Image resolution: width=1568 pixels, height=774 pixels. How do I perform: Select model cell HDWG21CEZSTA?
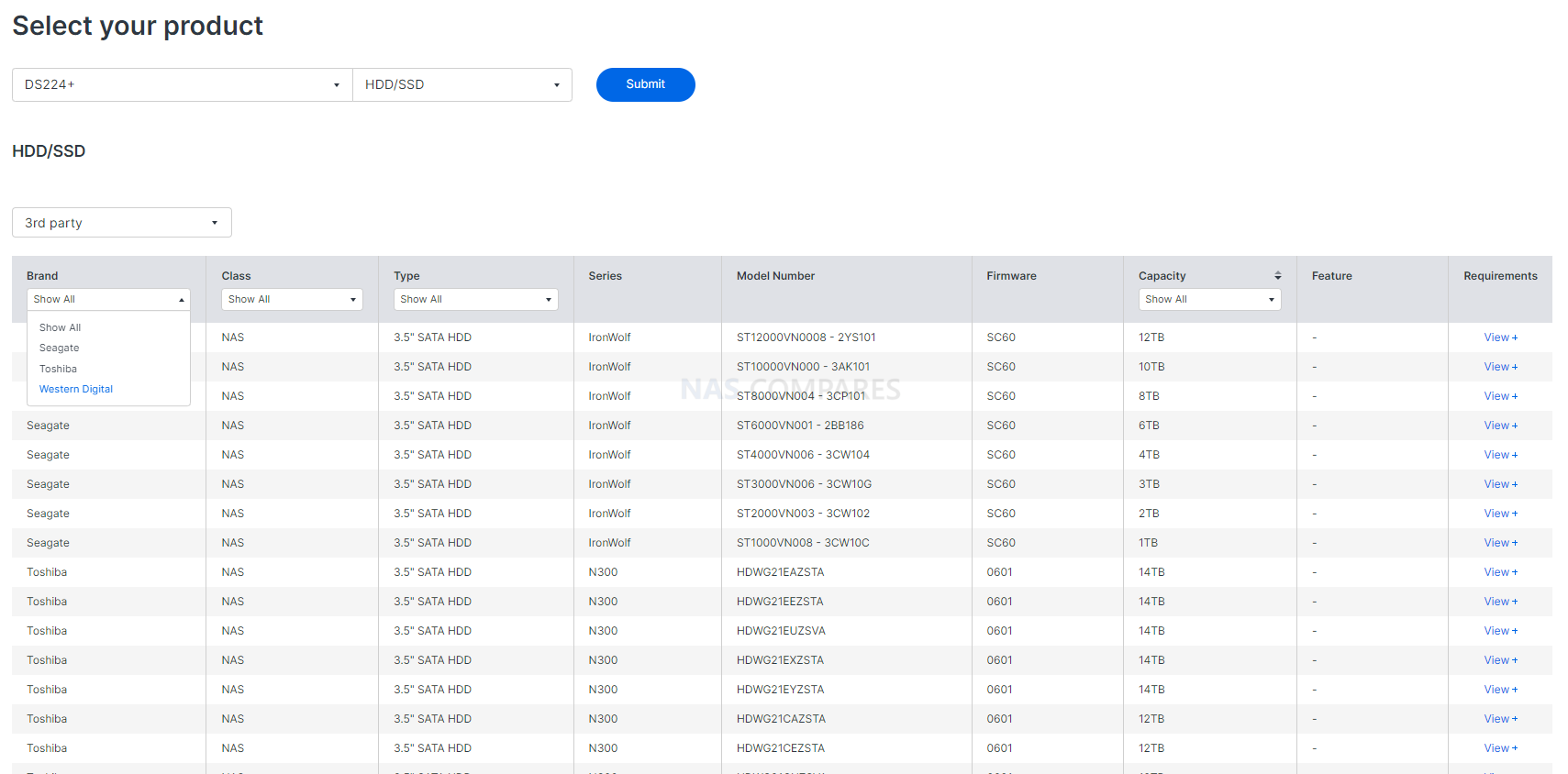click(781, 748)
